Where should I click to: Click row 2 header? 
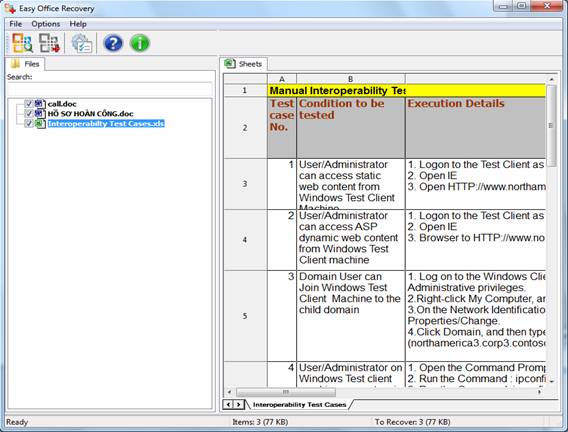coord(245,127)
